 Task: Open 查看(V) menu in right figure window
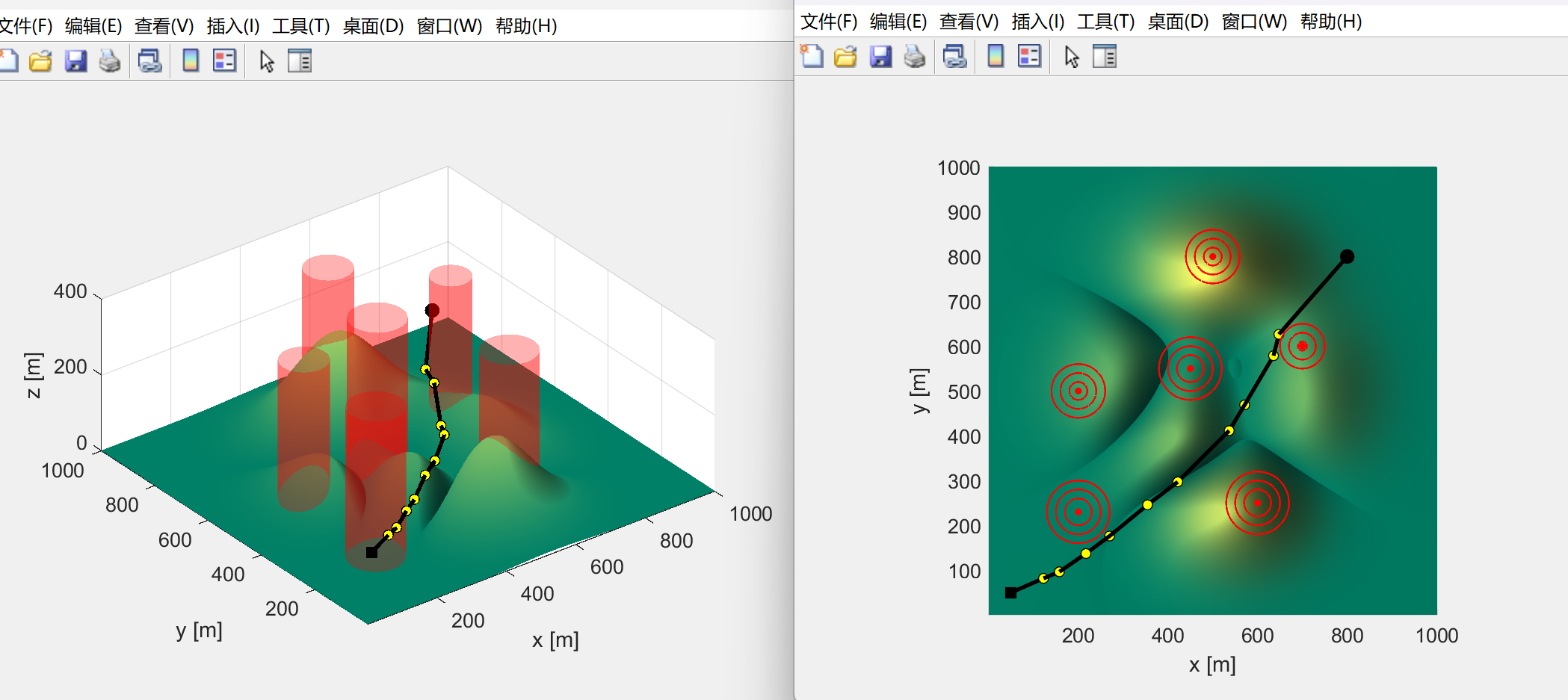coord(969,22)
